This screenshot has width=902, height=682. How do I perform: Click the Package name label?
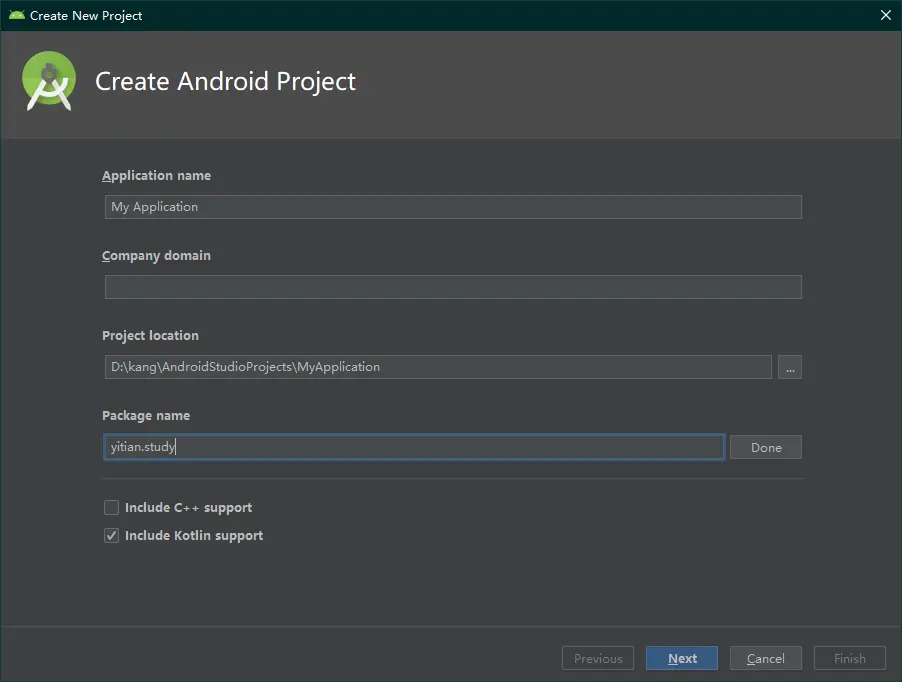(146, 415)
